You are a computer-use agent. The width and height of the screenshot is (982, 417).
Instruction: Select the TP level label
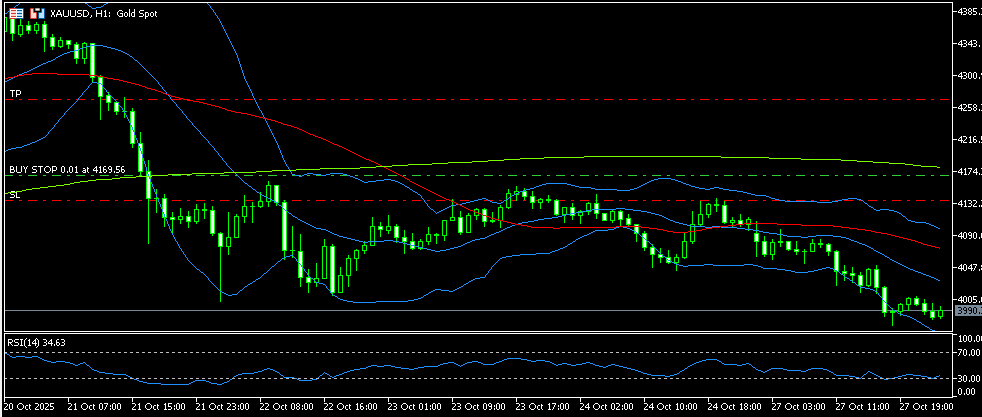click(14, 93)
